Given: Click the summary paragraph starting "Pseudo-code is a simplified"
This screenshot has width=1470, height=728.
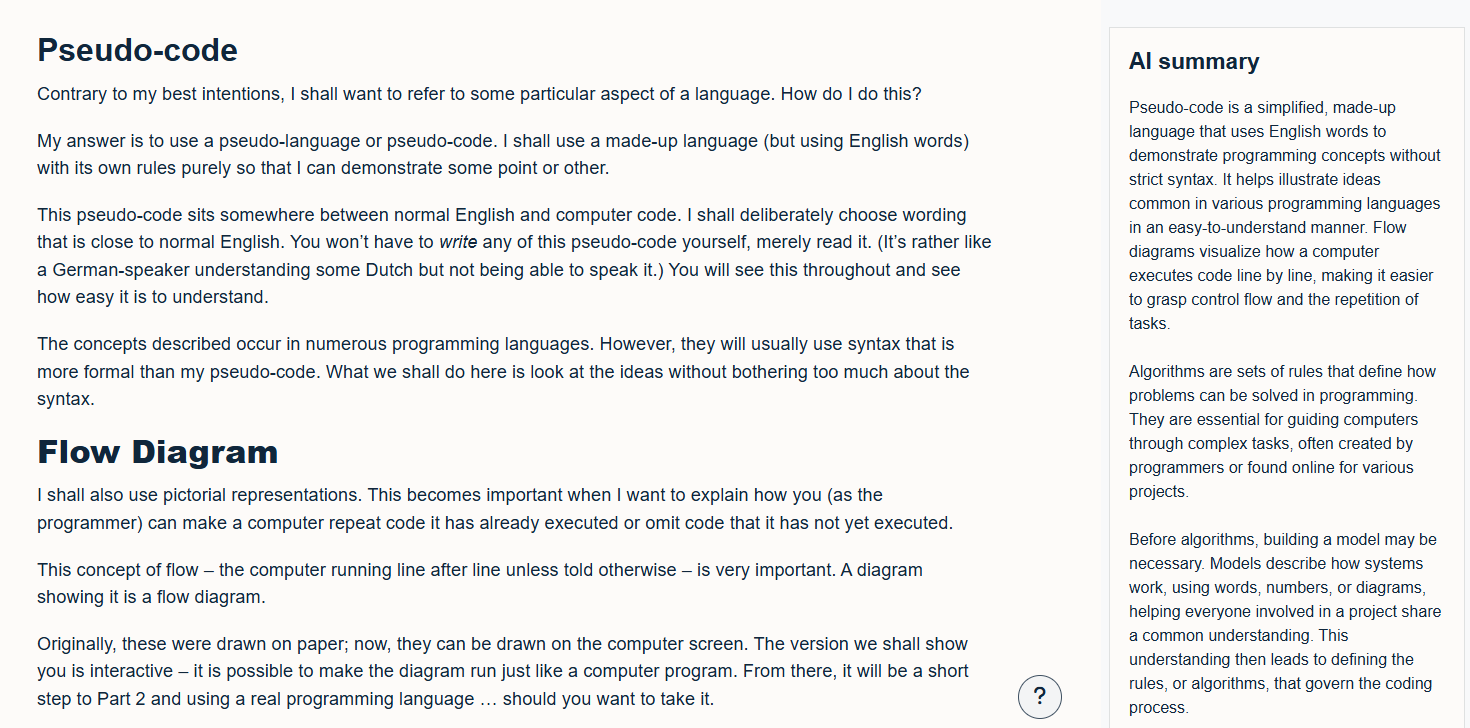Looking at the screenshot, I should click(1284, 215).
